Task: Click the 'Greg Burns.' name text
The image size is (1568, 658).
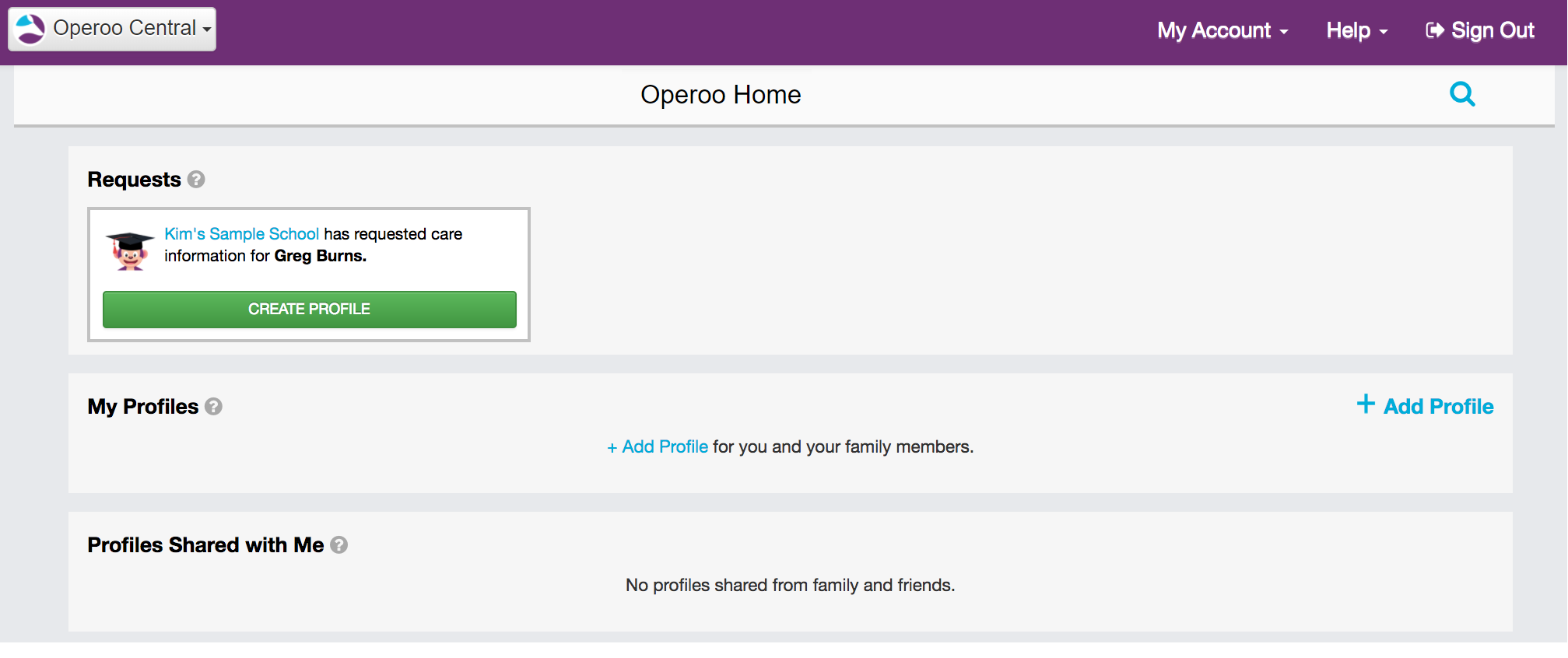Action: 321,256
